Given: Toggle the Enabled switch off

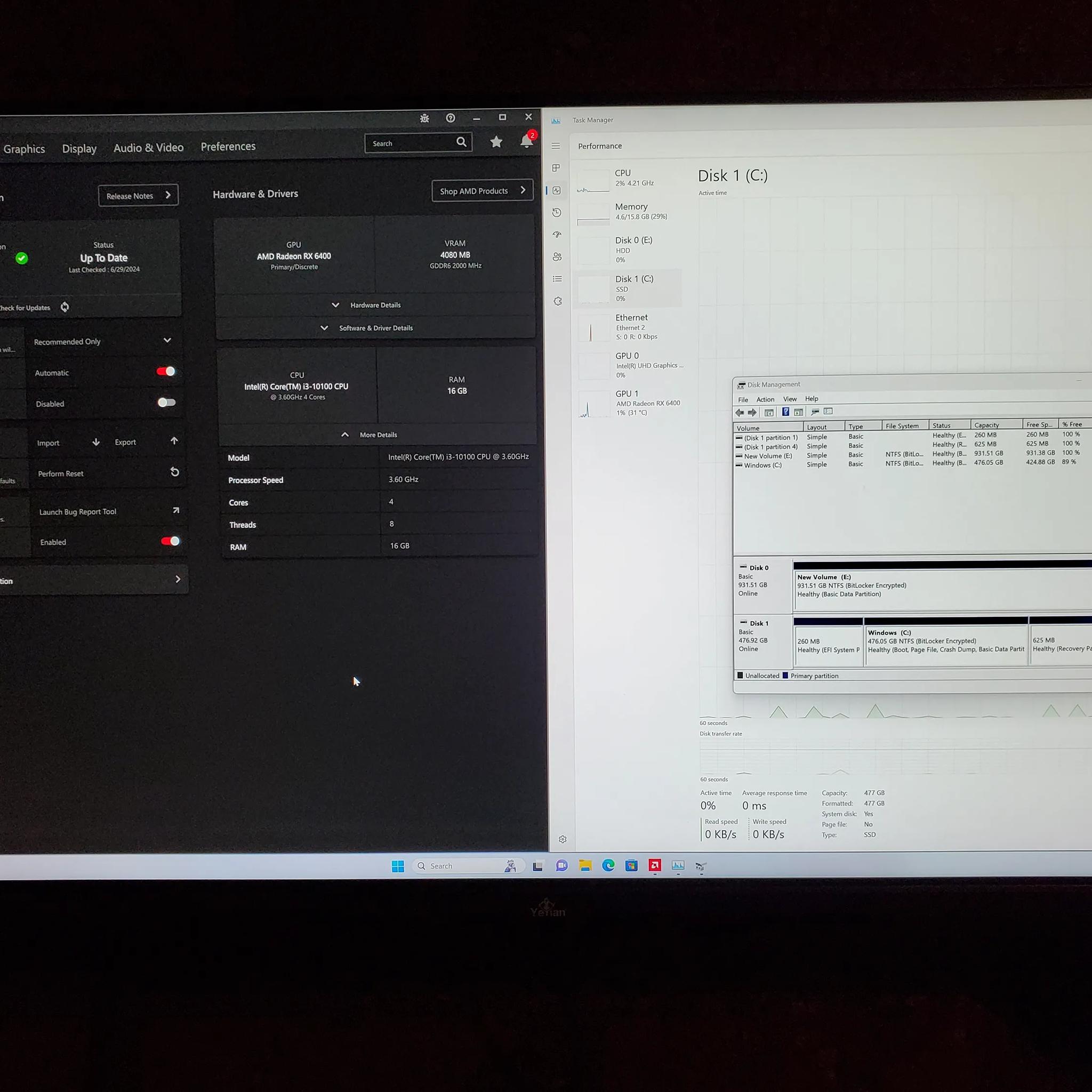Looking at the screenshot, I should [x=170, y=541].
